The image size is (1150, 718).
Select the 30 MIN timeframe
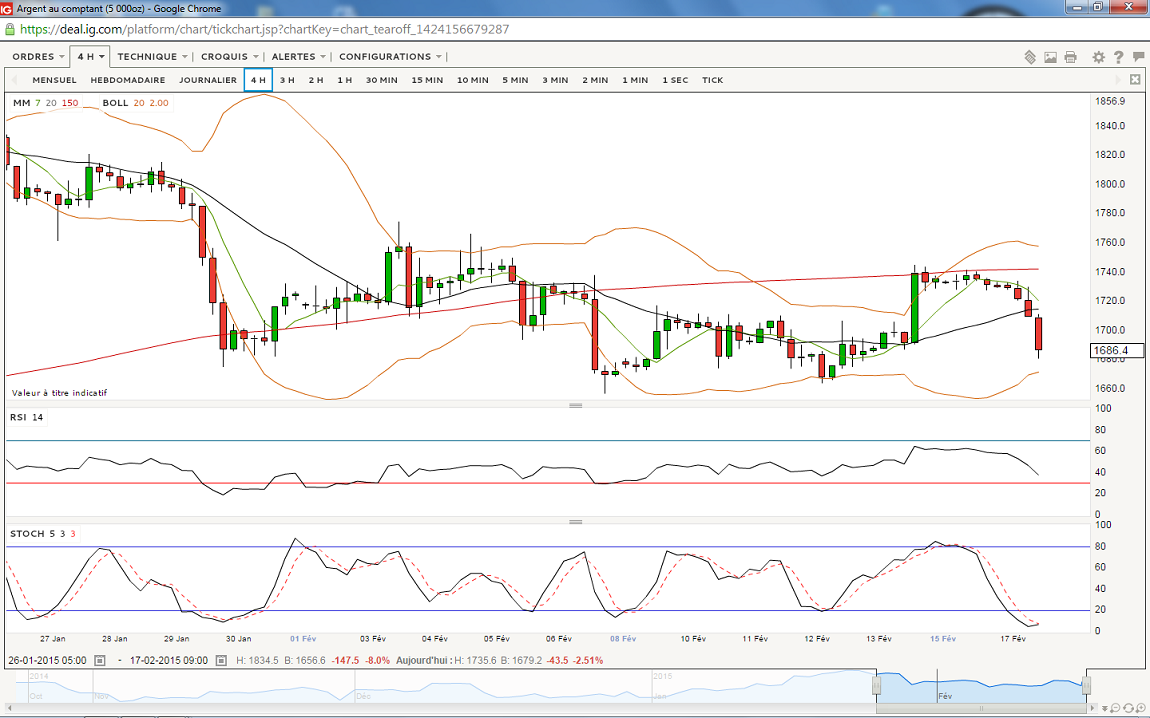[x=381, y=80]
